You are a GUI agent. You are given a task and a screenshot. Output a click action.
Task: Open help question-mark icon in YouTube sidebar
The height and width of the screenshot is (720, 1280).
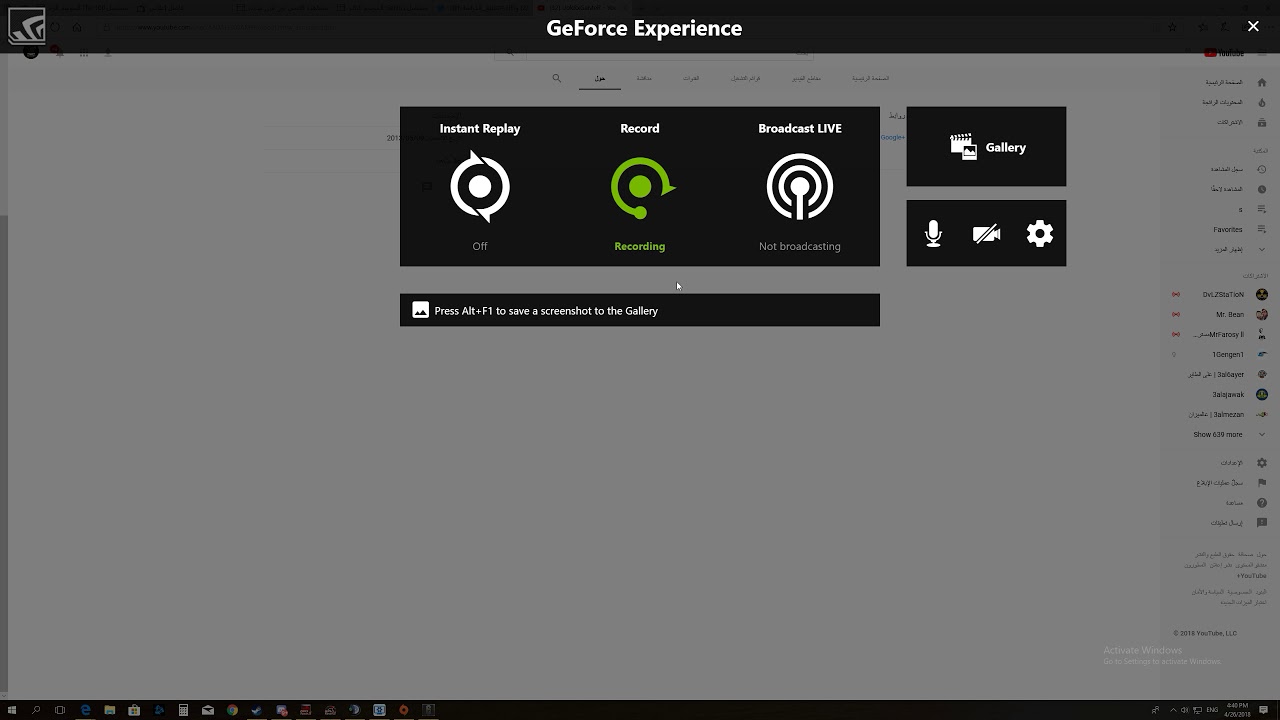click(x=1262, y=503)
